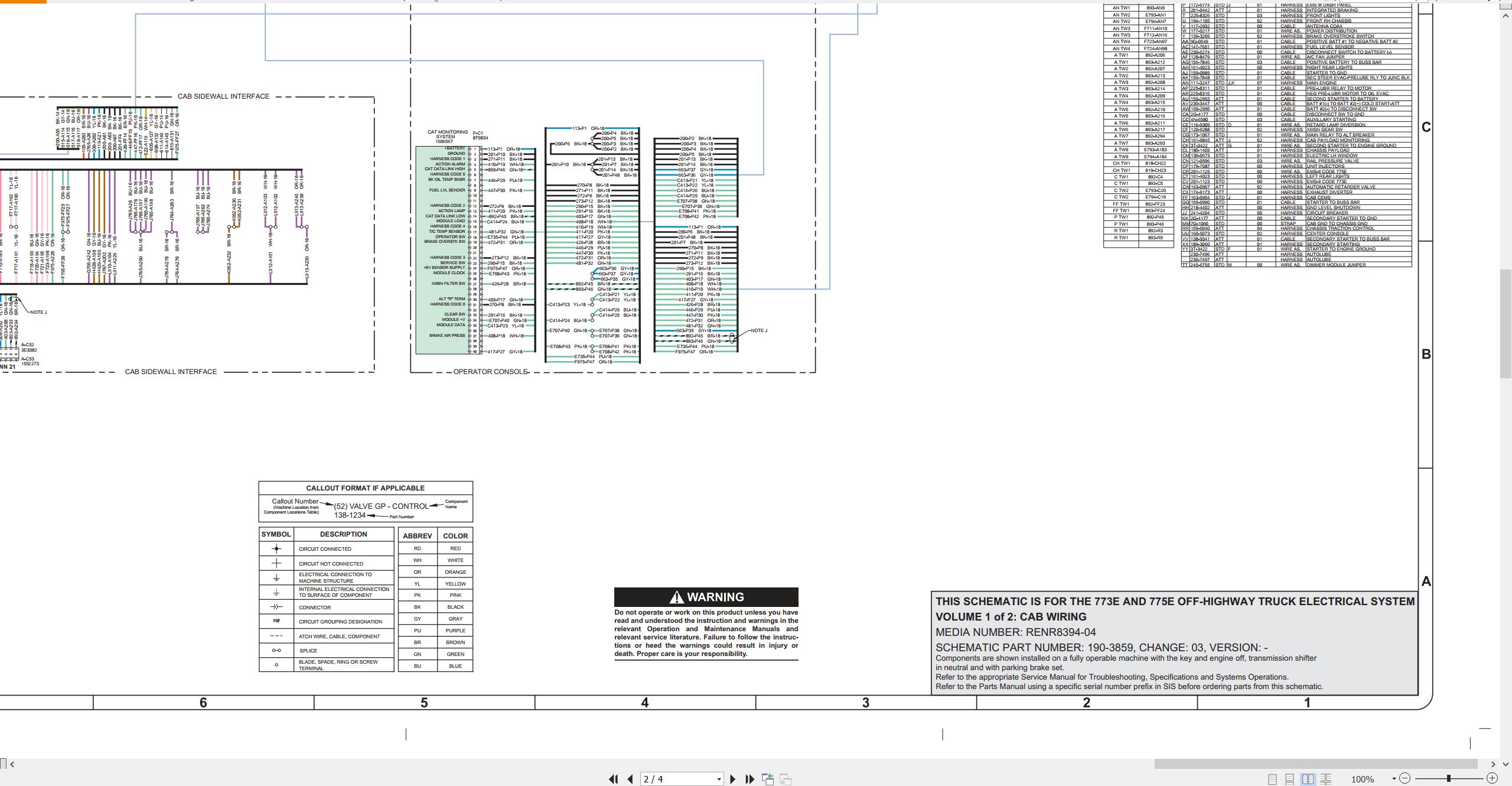The width and height of the screenshot is (1512, 786).
Task: Click the horizontal scroll right arrow
Action: [1493, 764]
